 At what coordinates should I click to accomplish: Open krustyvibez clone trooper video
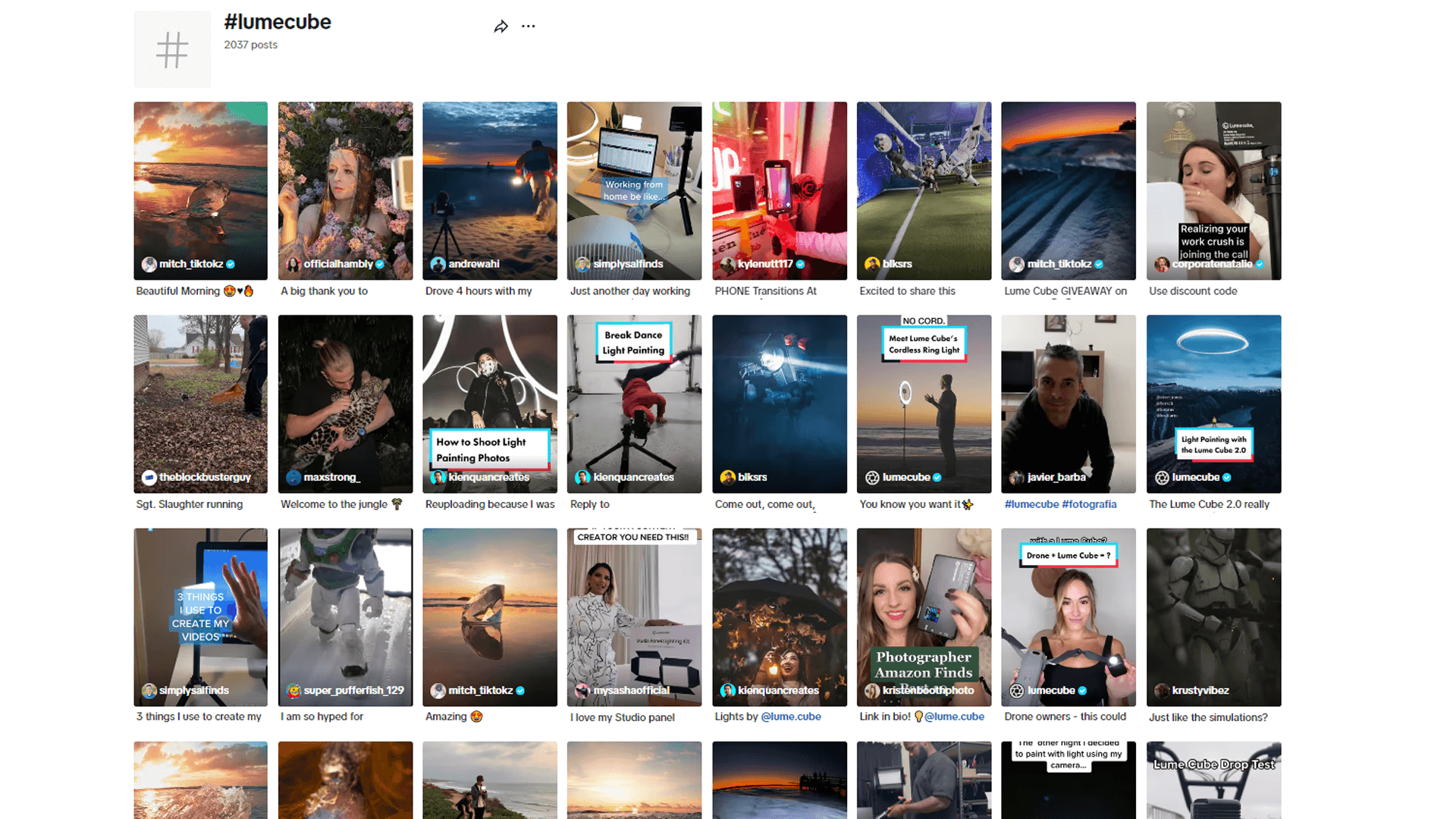click(x=1213, y=617)
